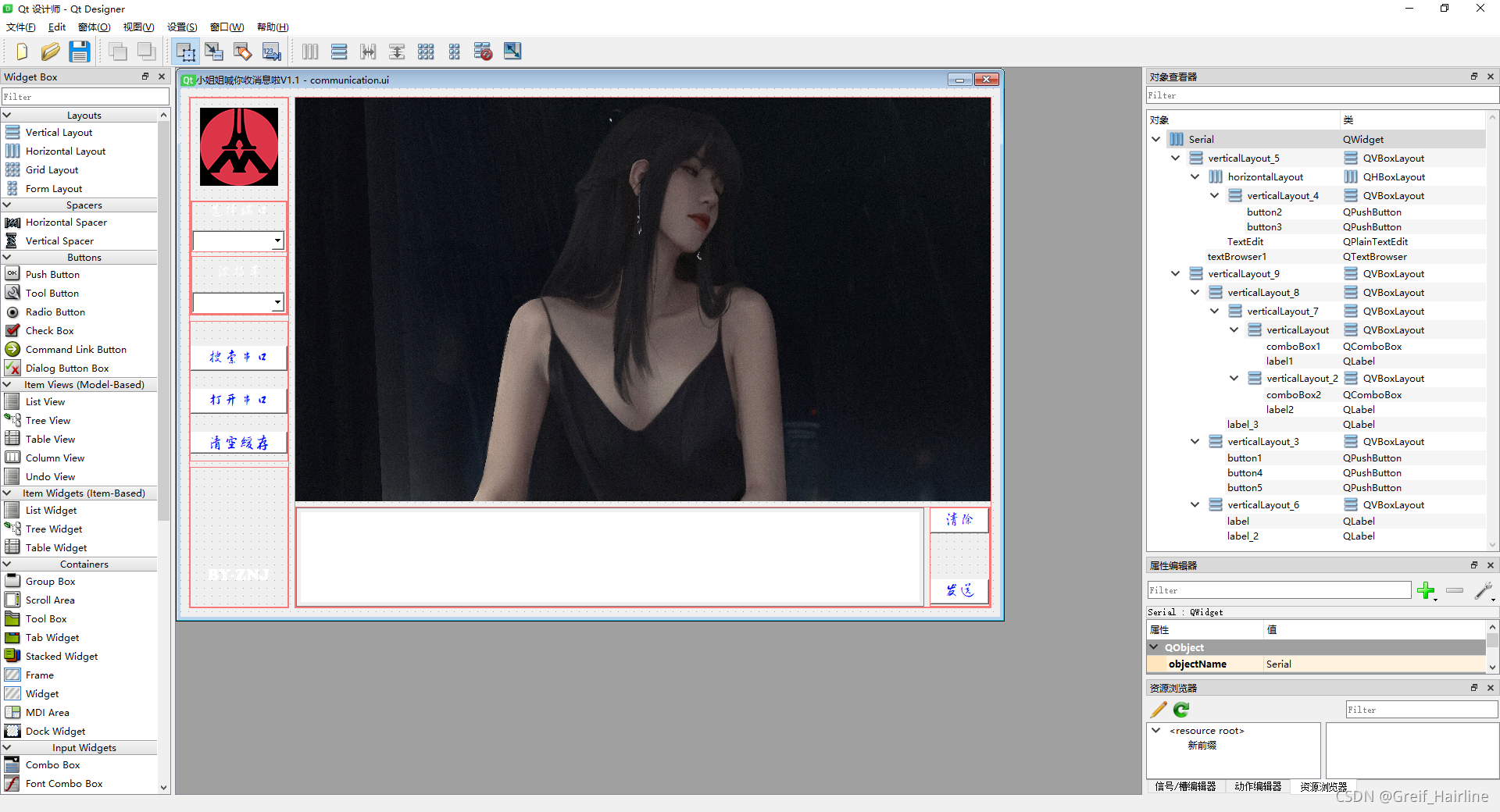
Task: Collapse the Serial root tree node
Action: coord(1156,139)
